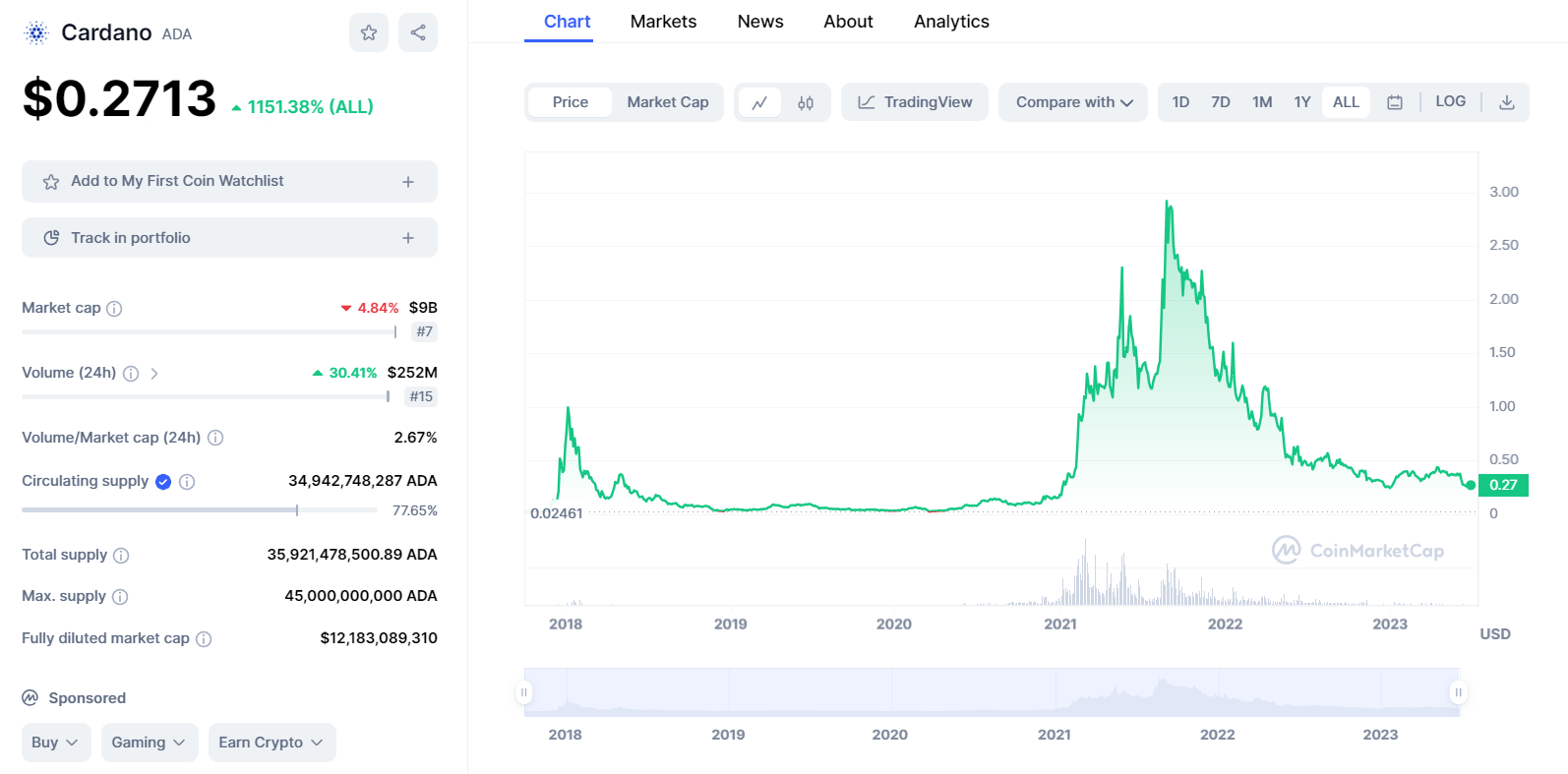Click fully diluted value $12,183,089,310
1568x774 pixels.
379,638
